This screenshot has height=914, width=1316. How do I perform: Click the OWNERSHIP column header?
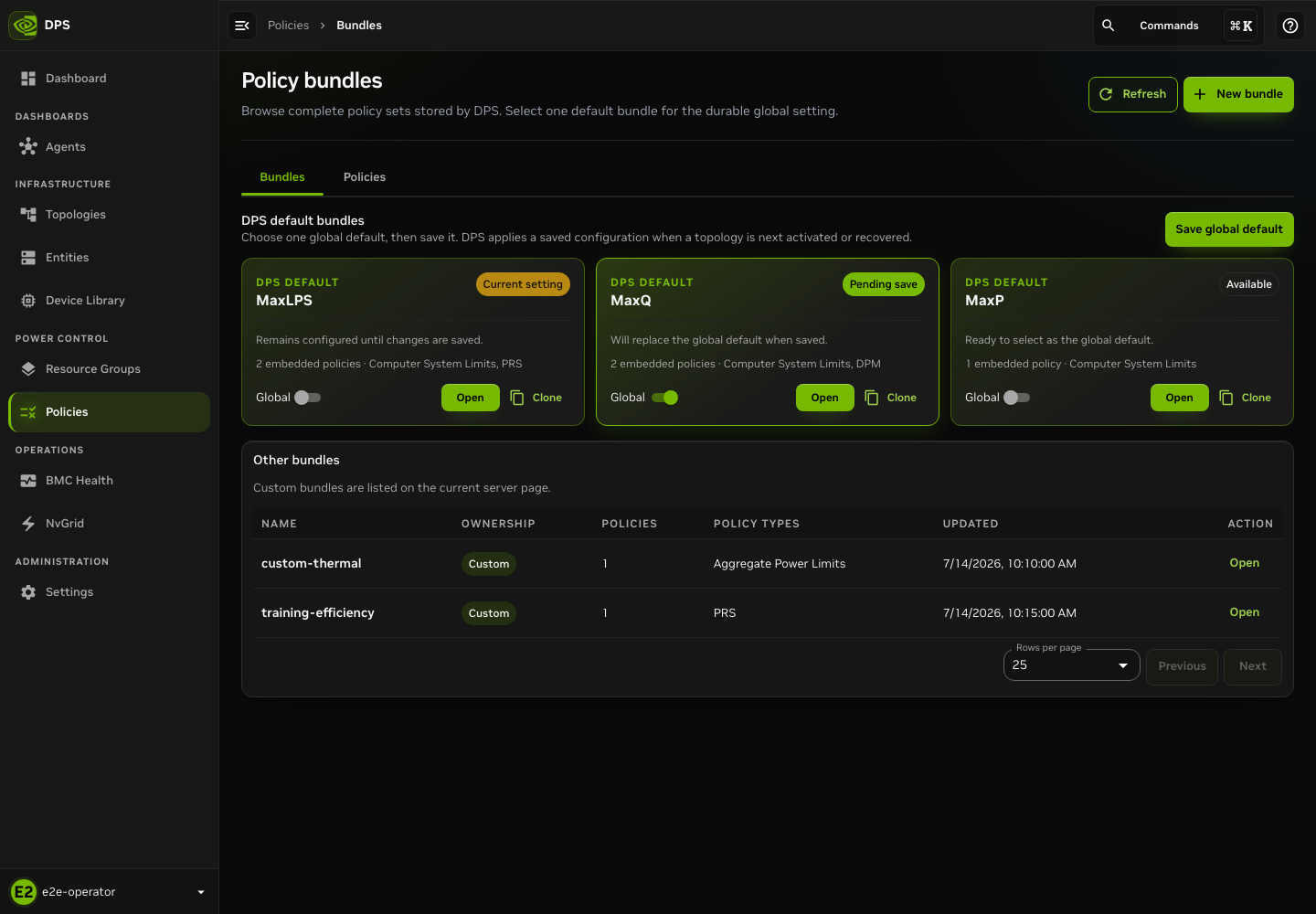498,524
